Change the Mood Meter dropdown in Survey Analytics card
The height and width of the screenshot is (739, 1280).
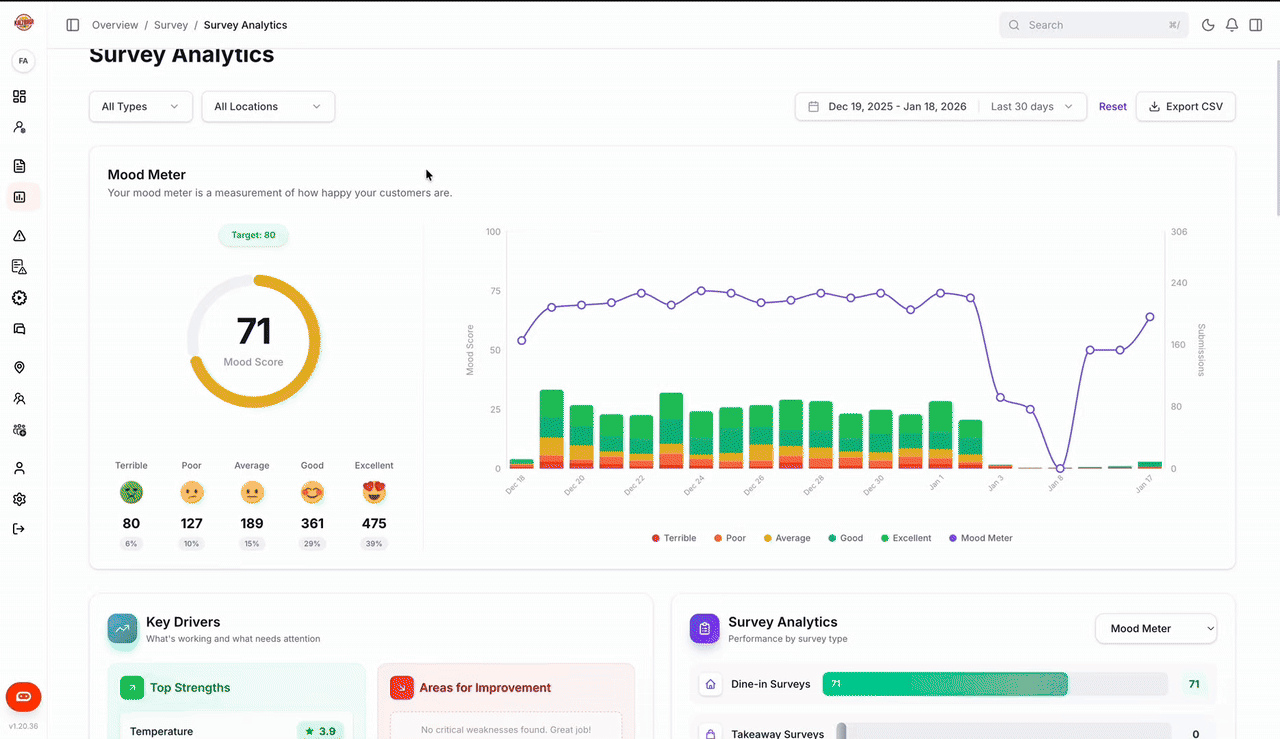1155,628
